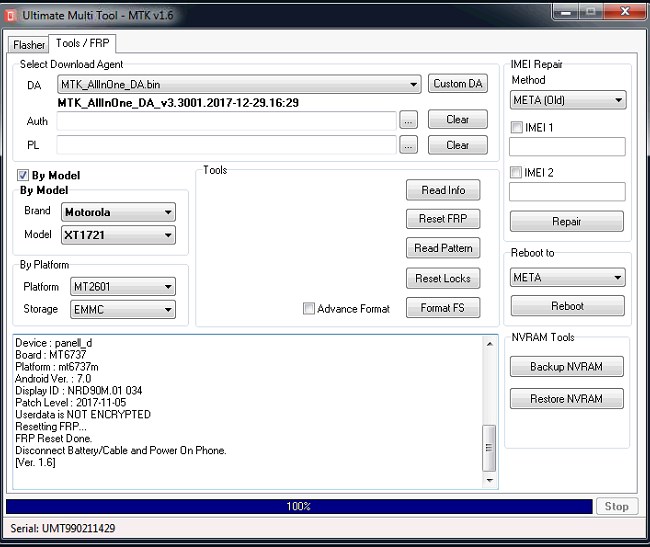Click the Format FS button
The height and width of the screenshot is (547, 650).
tap(443, 307)
